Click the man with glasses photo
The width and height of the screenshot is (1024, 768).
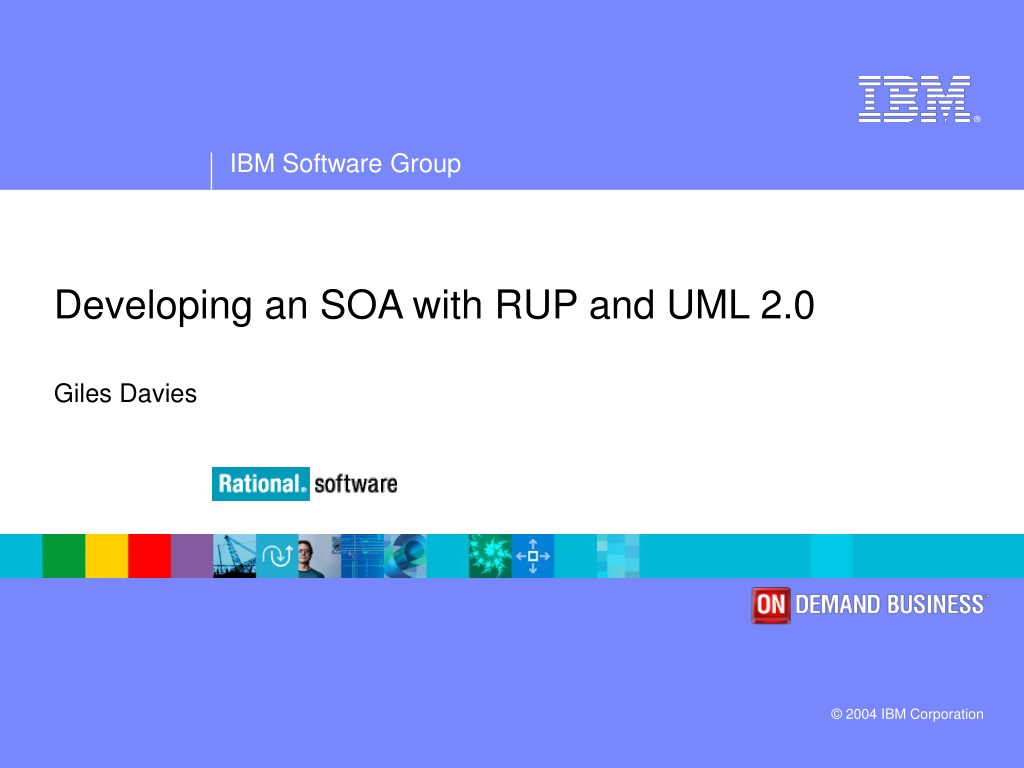(x=319, y=556)
